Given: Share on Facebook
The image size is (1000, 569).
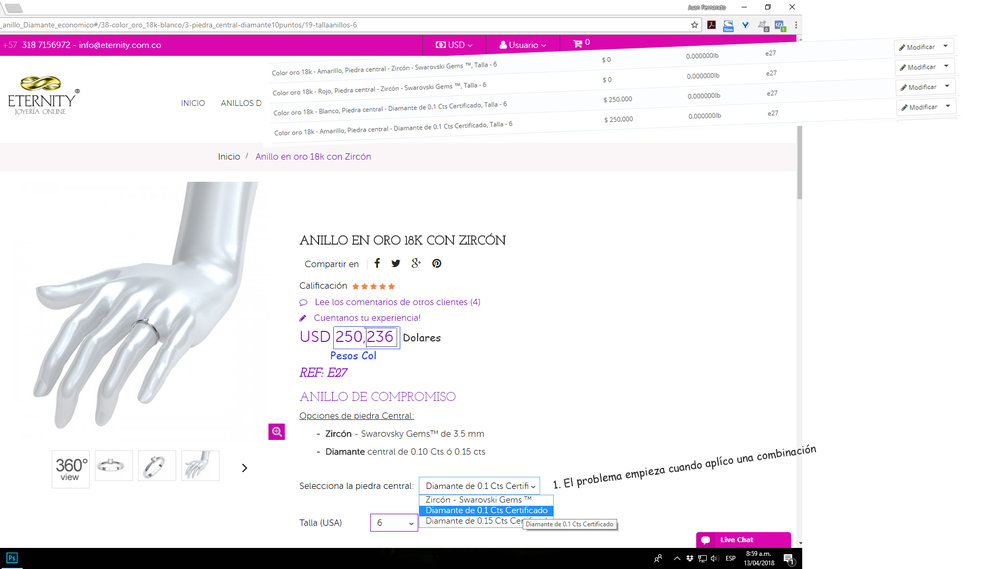Looking at the screenshot, I should 377,263.
